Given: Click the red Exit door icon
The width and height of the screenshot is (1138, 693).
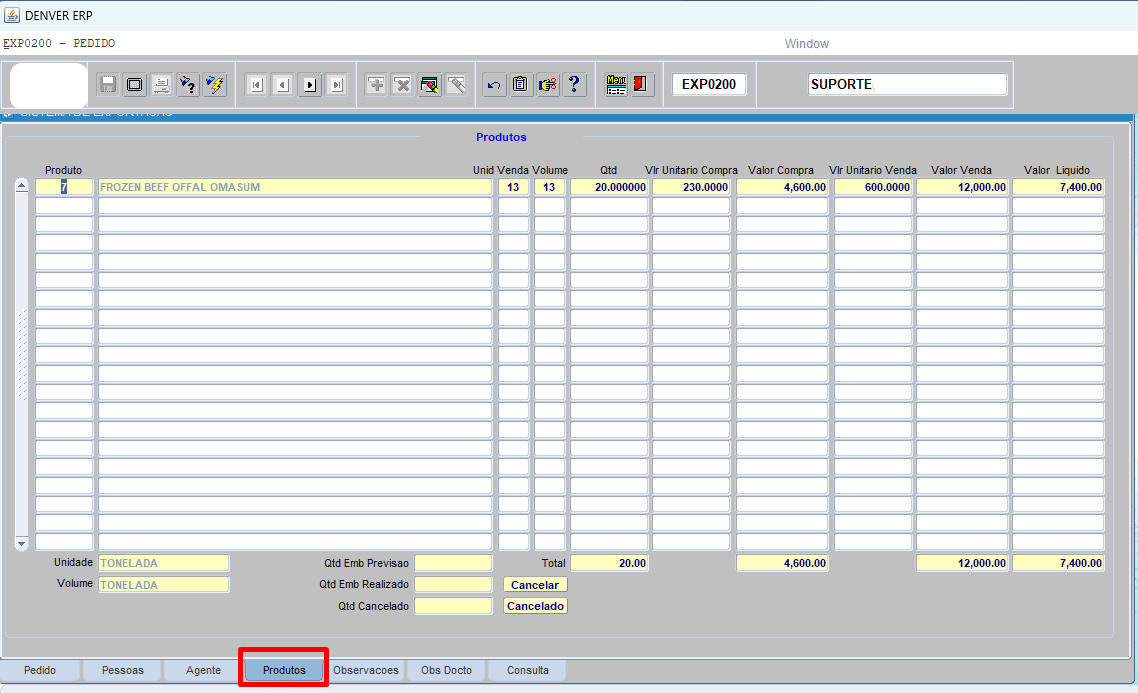Looking at the screenshot, I should coord(642,85).
